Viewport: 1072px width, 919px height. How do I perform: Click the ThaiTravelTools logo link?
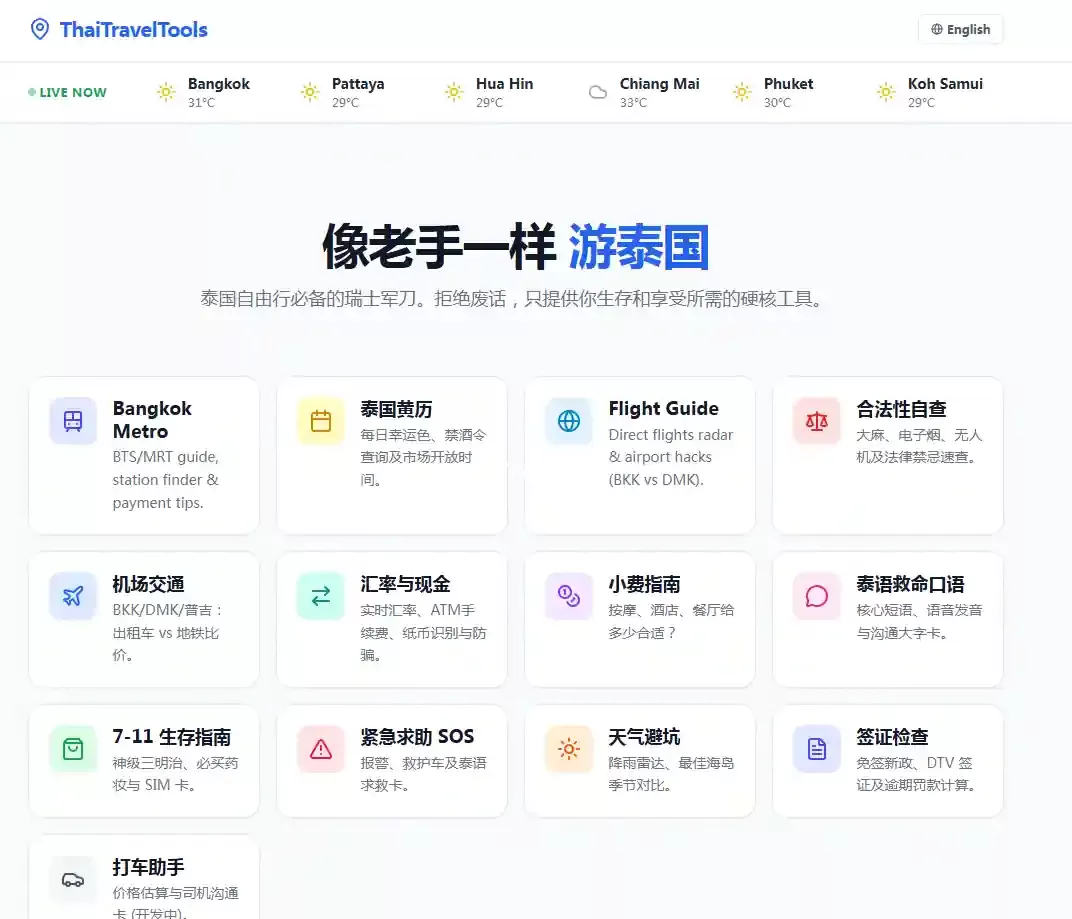pos(119,29)
